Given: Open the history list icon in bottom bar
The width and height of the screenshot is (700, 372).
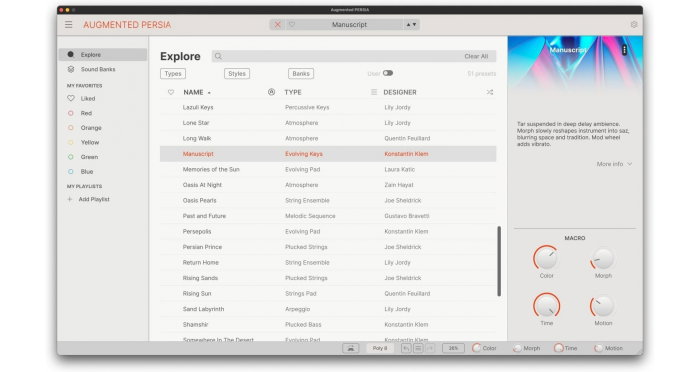Looking at the screenshot, I should (418, 348).
